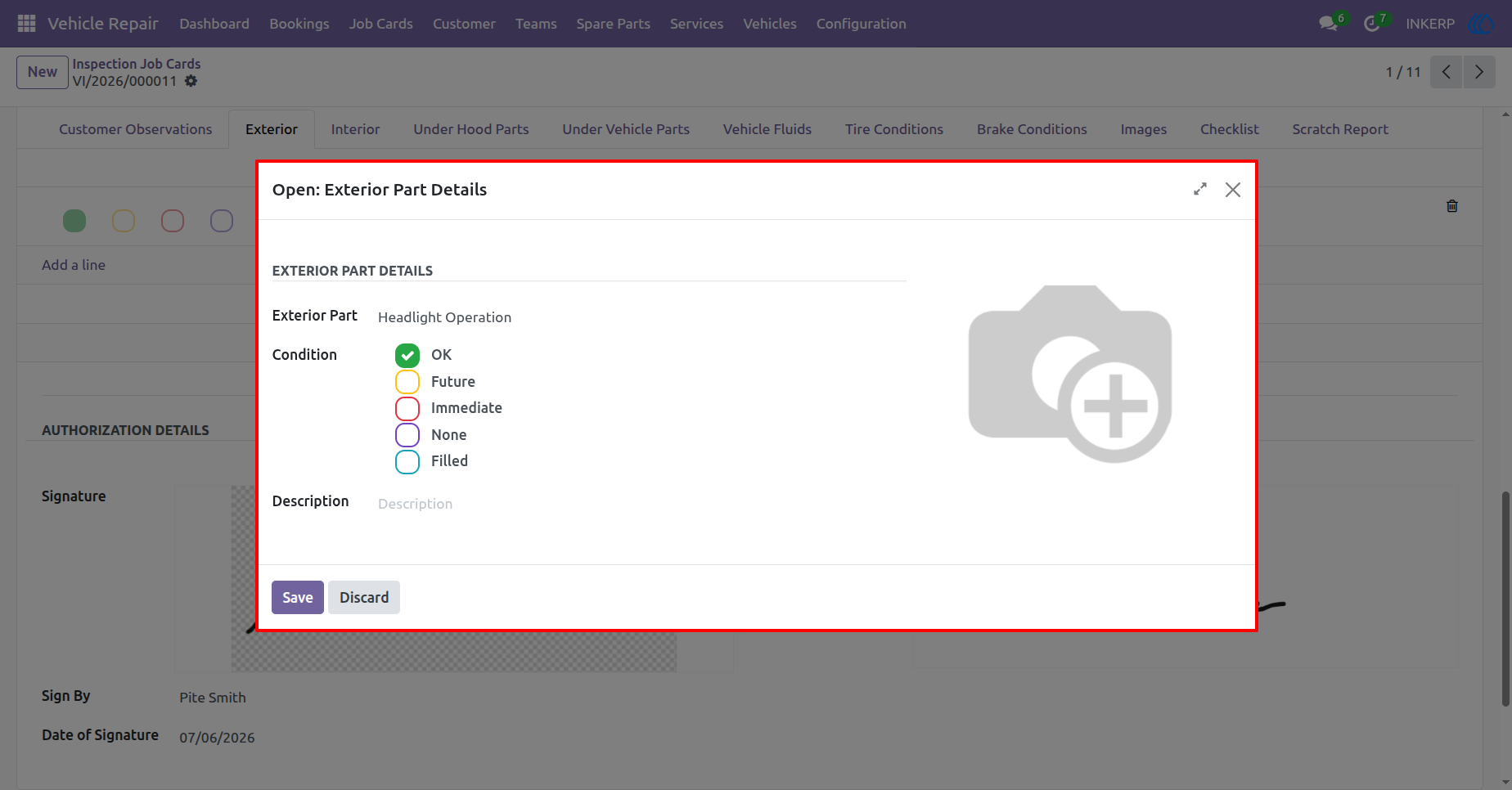The width and height of the screenshot is (1512, 790).
Task: Toggle the purple condition box in list row
Action: (x=222, y=221)
